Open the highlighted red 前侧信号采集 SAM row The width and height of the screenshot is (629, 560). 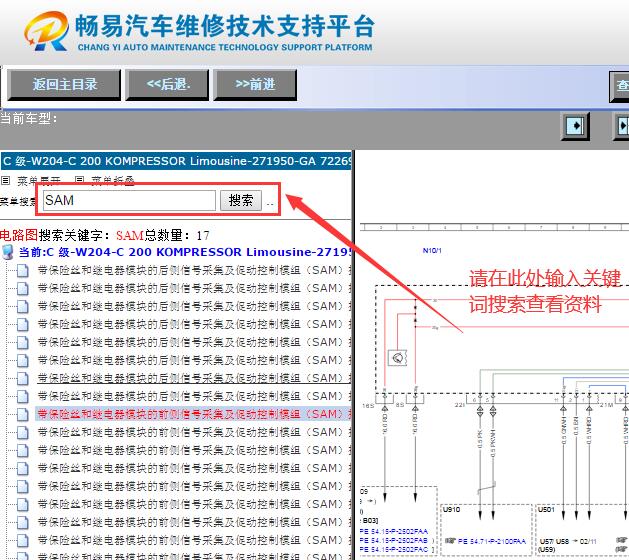click(x=194, y=414)
